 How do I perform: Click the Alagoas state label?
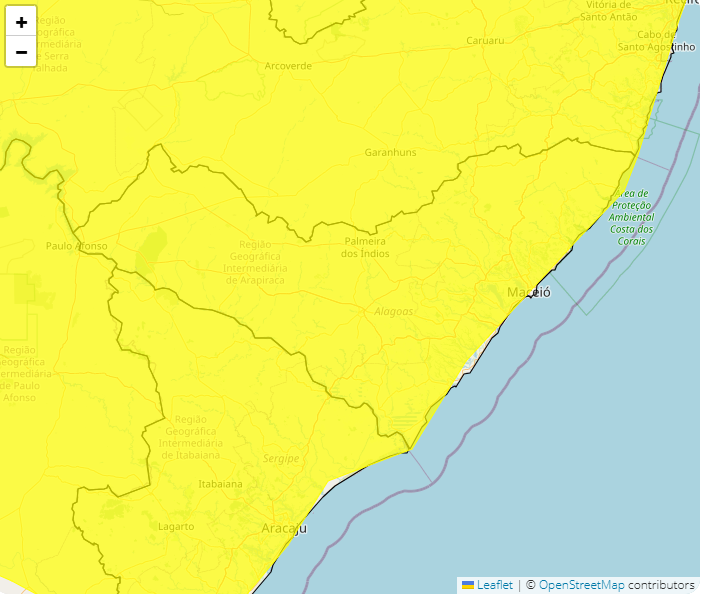[393, 311]
